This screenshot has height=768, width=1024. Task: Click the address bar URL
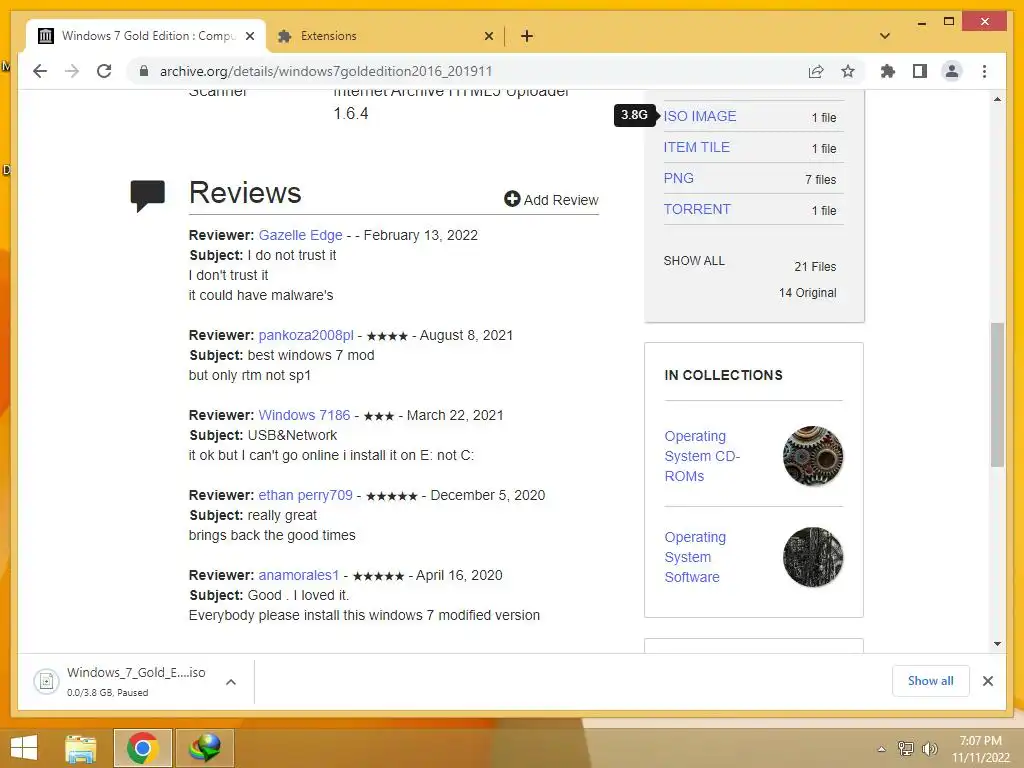326,71
